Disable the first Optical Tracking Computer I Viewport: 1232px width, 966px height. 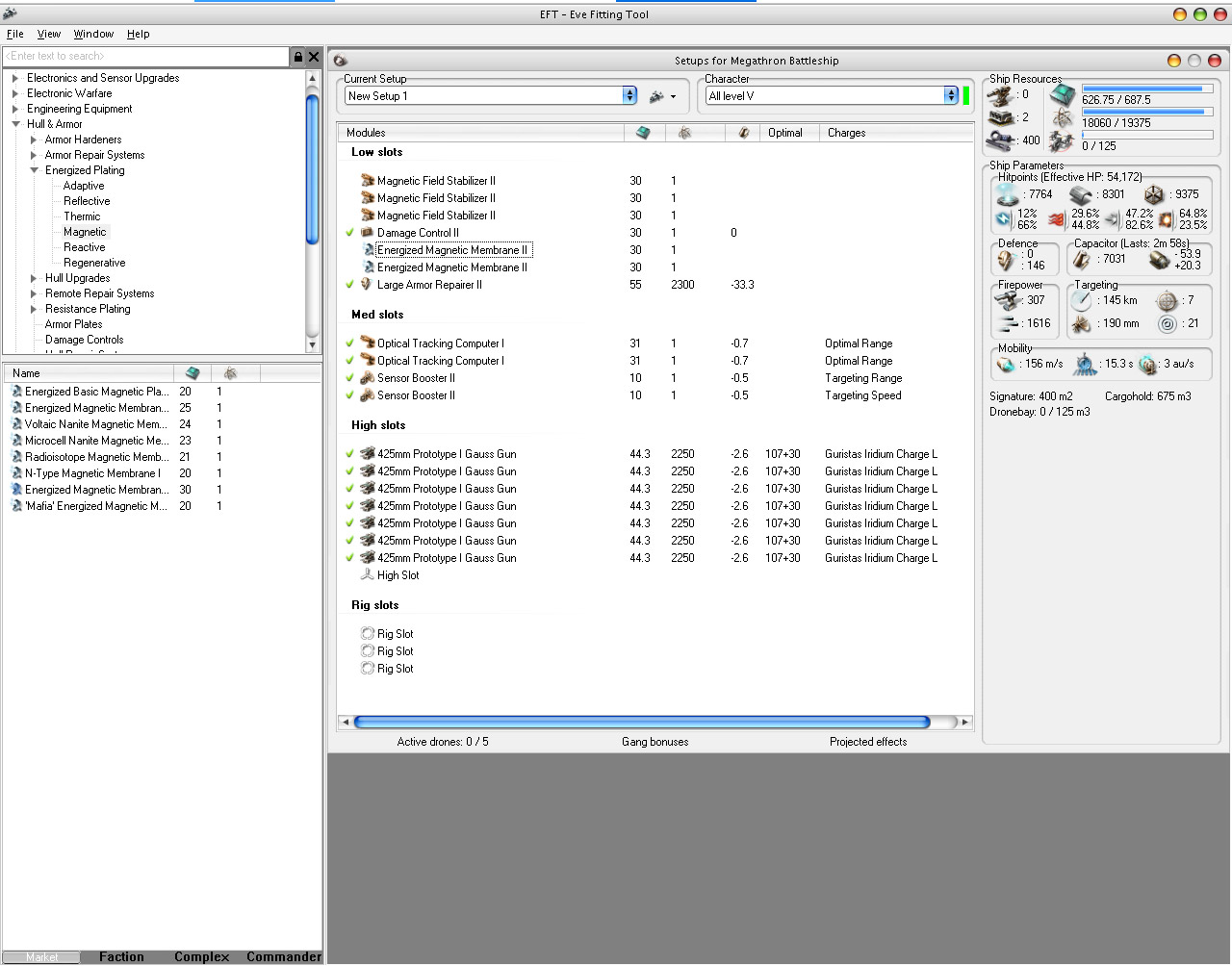[x=350, y=343]
